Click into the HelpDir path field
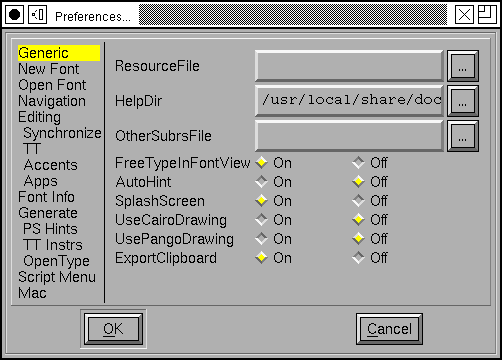 click(349, 101)
